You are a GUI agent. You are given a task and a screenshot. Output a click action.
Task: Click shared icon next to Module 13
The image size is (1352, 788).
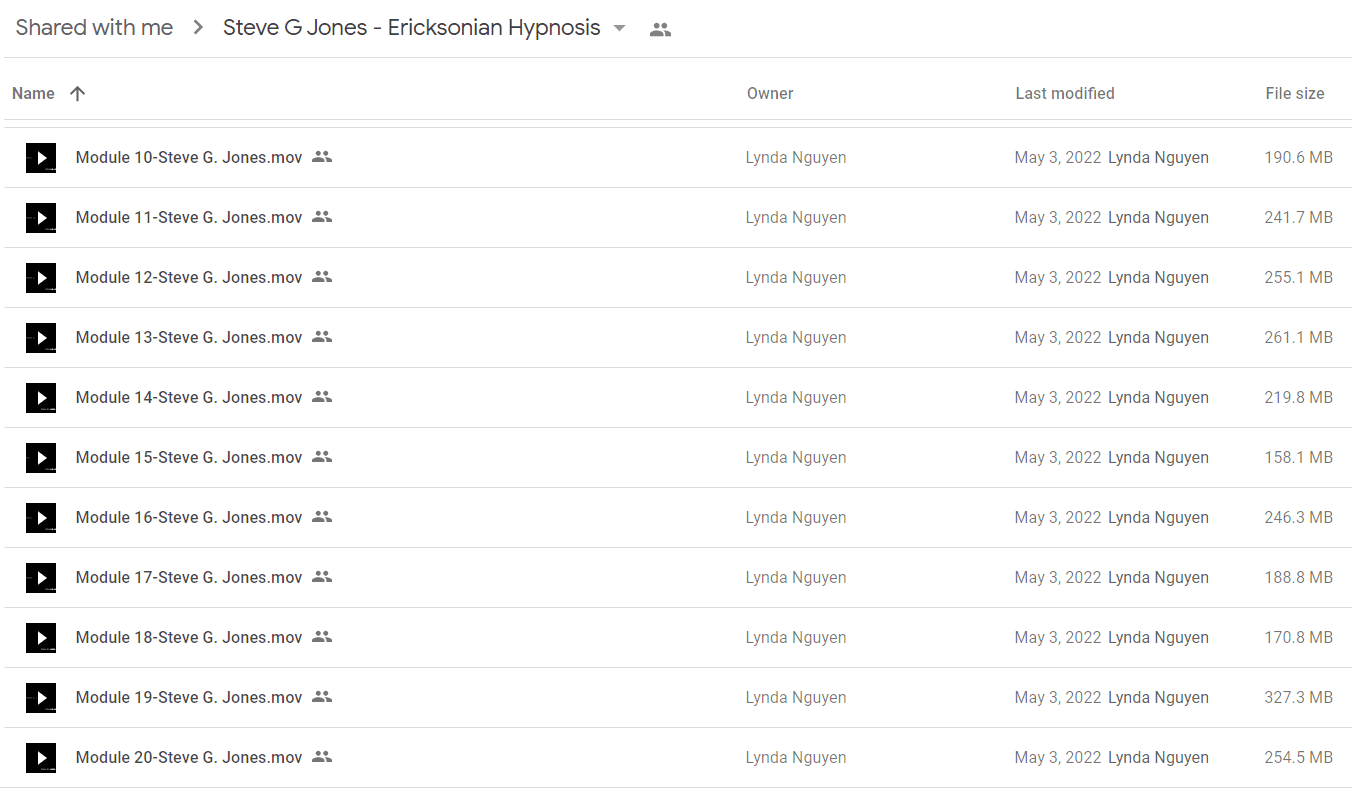click(x=322, y=337)
